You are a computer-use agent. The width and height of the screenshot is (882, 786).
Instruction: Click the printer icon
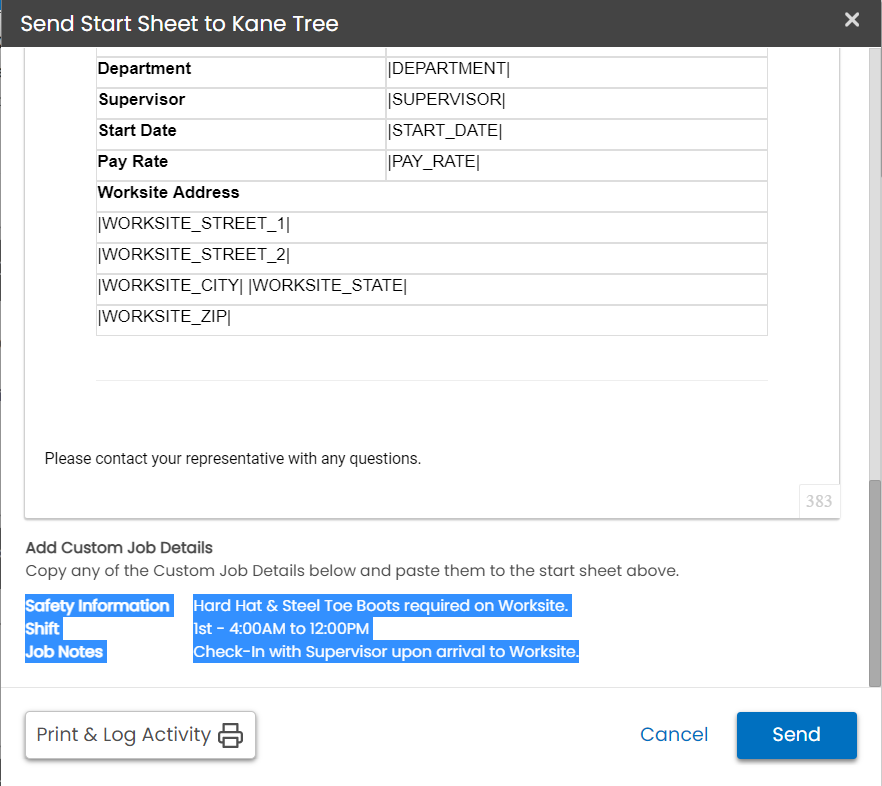coord(231,735)
